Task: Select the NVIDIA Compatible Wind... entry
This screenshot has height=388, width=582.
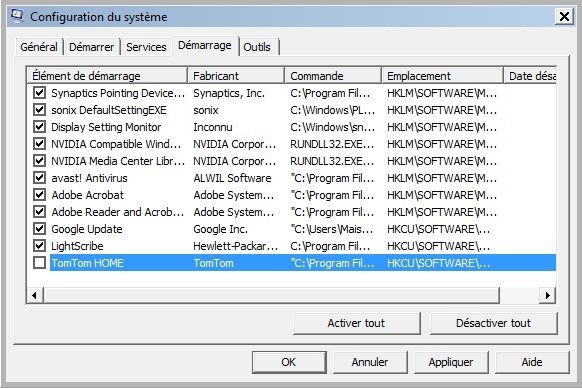Action: pos(116,144)
